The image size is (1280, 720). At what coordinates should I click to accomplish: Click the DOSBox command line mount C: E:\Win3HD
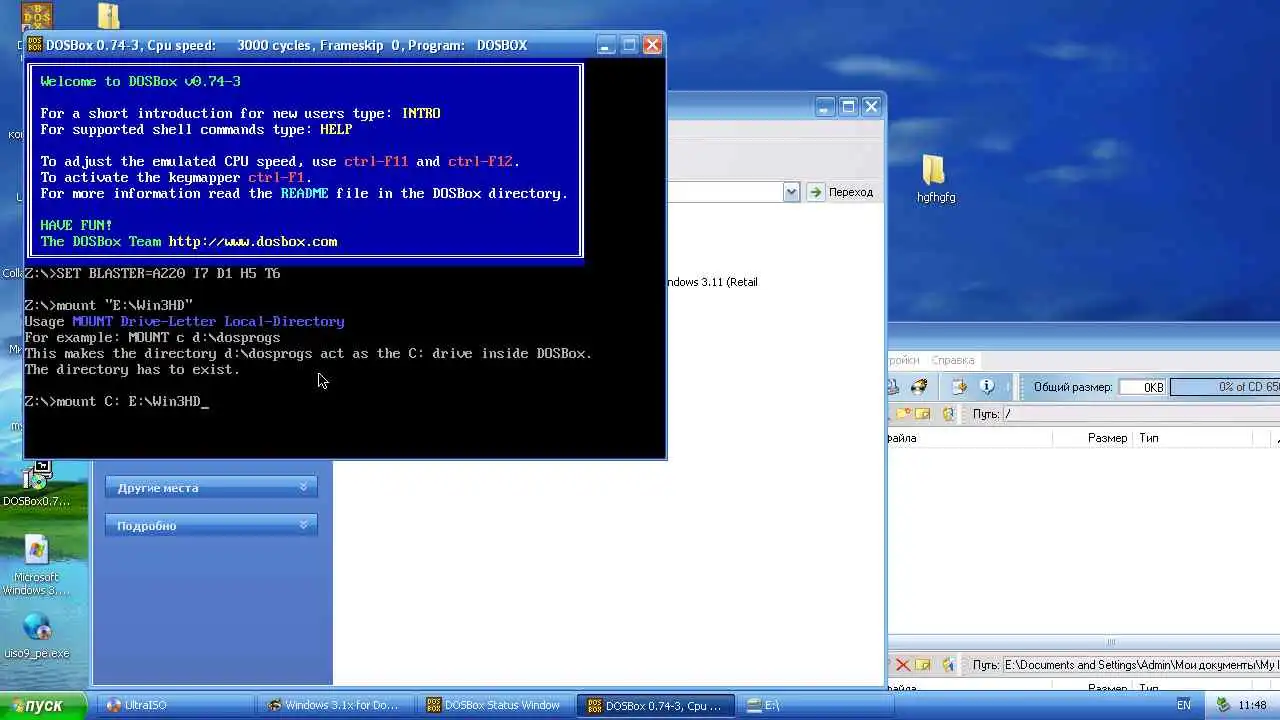tap(117, 401)
